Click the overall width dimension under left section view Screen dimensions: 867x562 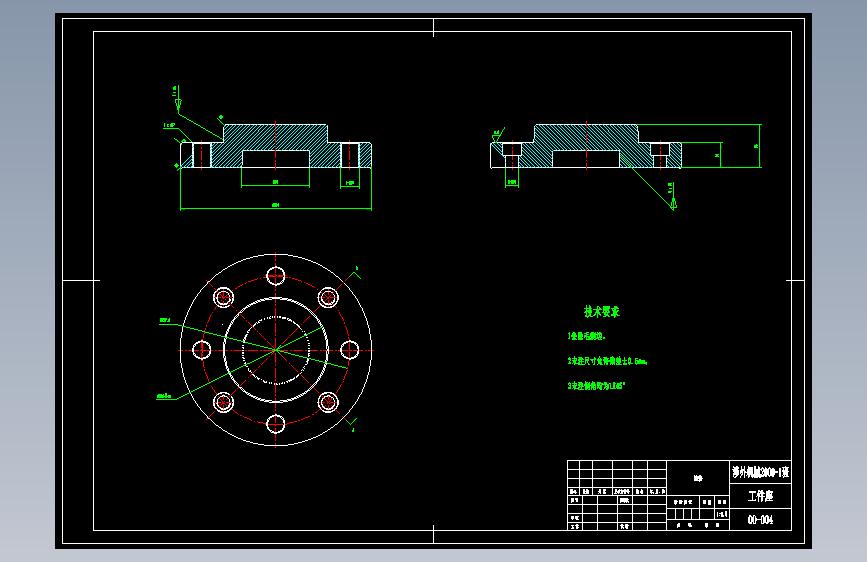[x=276, y=206]
